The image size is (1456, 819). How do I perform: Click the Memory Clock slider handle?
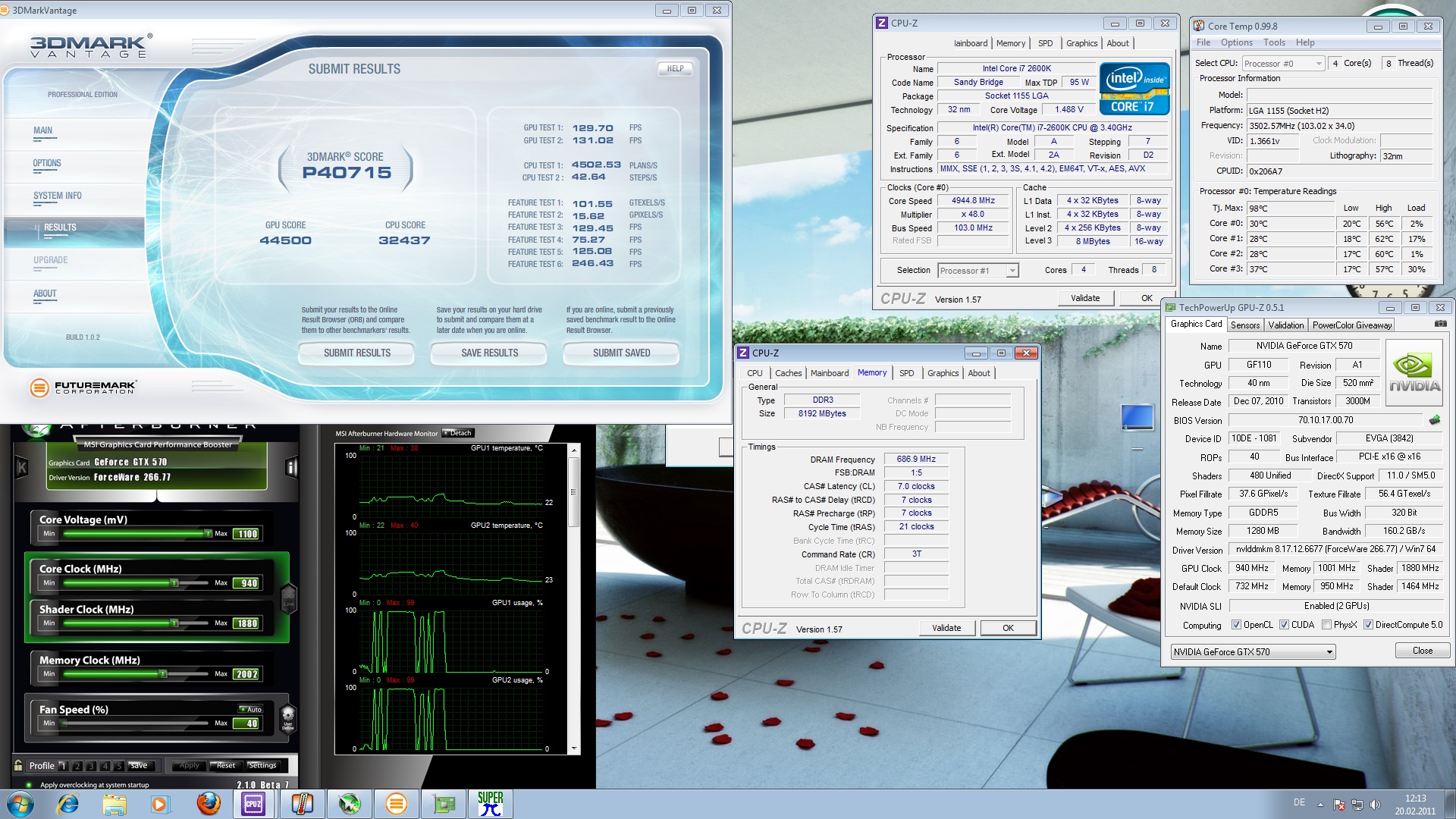162,673
